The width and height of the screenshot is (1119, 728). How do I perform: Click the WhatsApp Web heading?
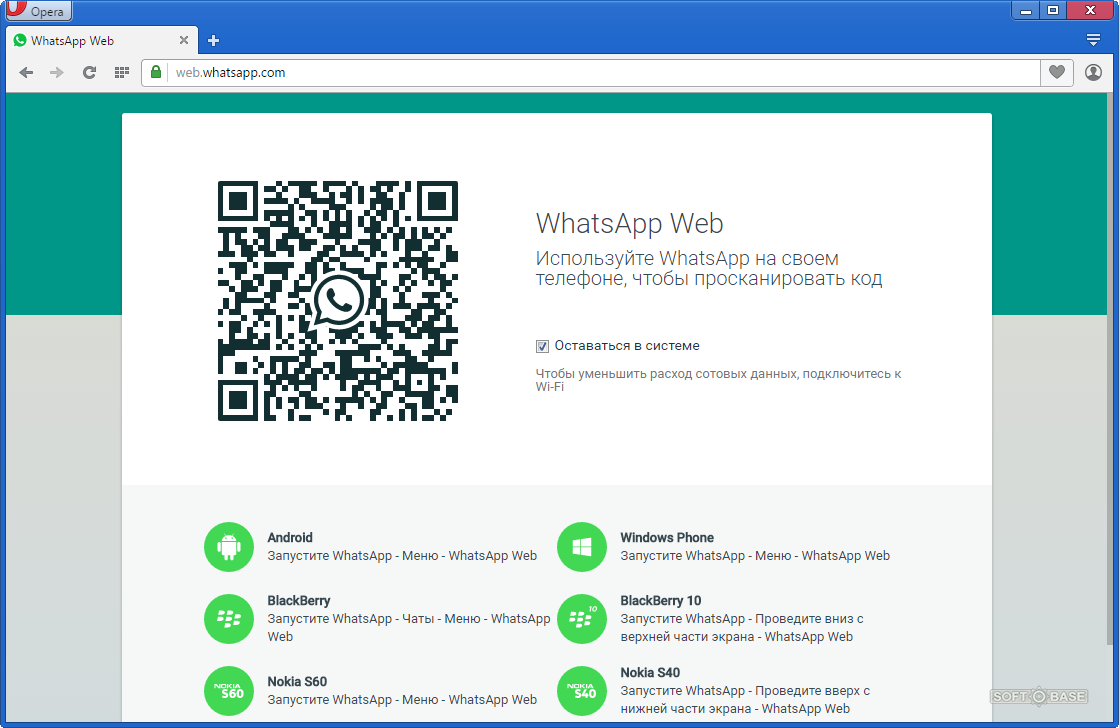[x=629, y=223]
